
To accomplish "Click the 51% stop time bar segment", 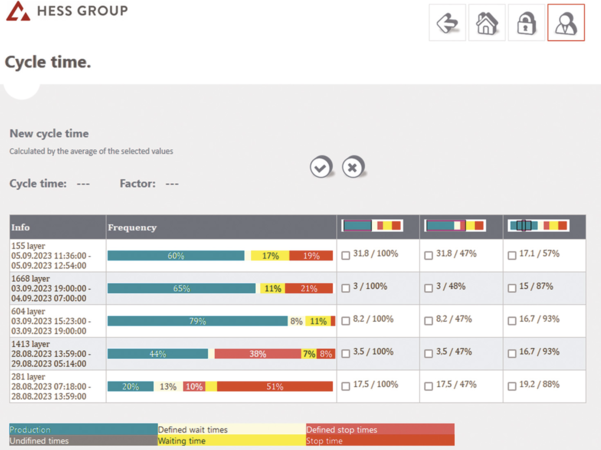I will (x=275, y=386).
